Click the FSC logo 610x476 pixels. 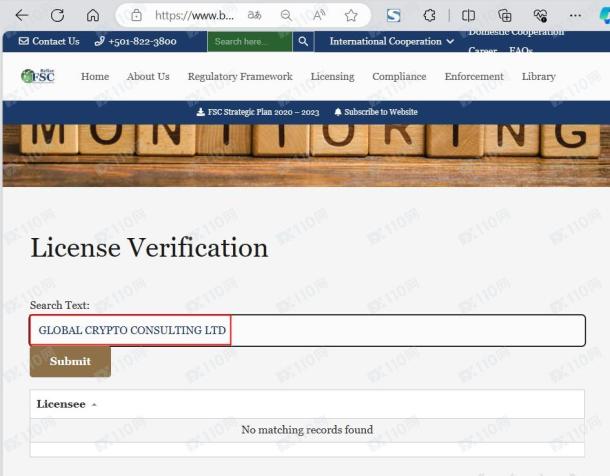click(x=38, y=76)
